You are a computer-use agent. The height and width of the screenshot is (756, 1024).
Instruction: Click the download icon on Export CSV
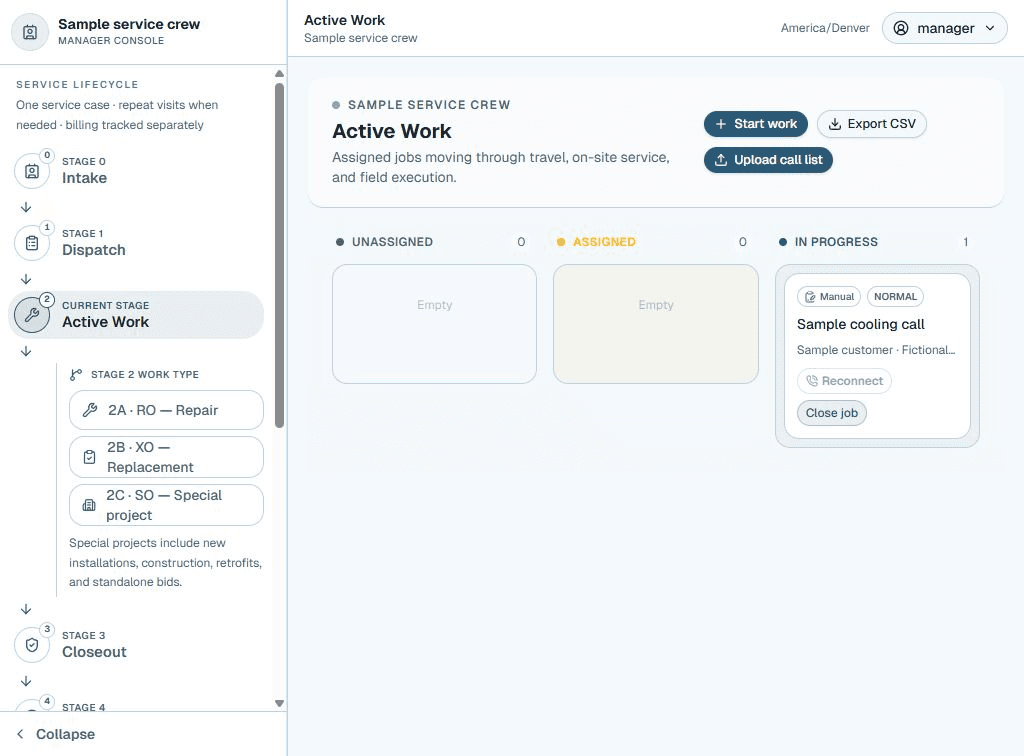[x=835, y=124]
